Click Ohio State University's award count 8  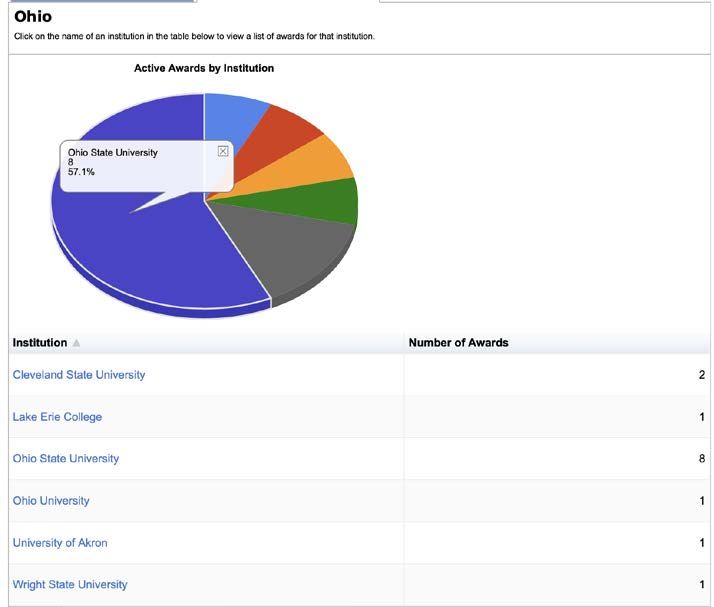coord(701,459)
